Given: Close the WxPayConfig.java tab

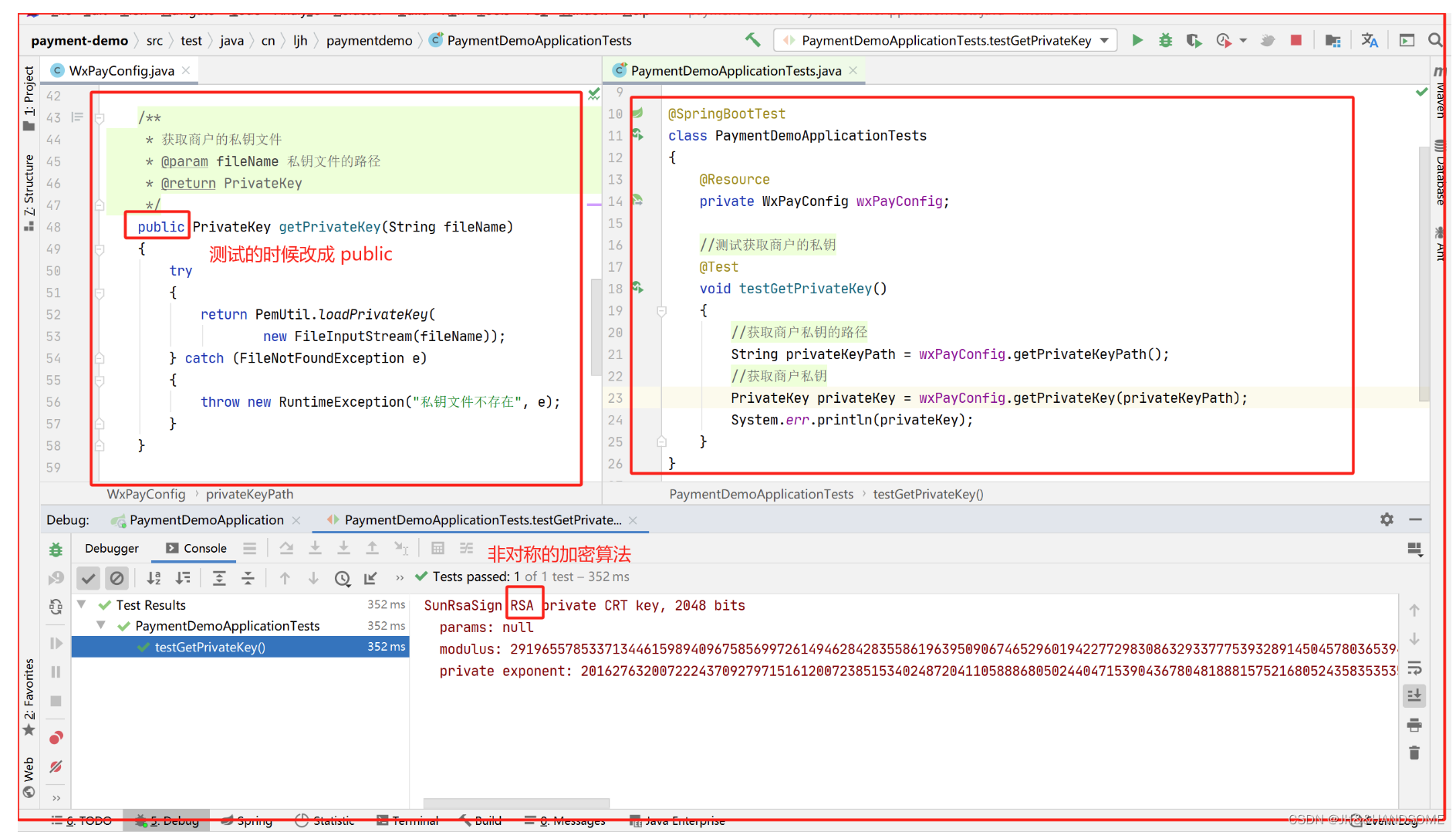Looking at the screenshot, I should 186,70.
